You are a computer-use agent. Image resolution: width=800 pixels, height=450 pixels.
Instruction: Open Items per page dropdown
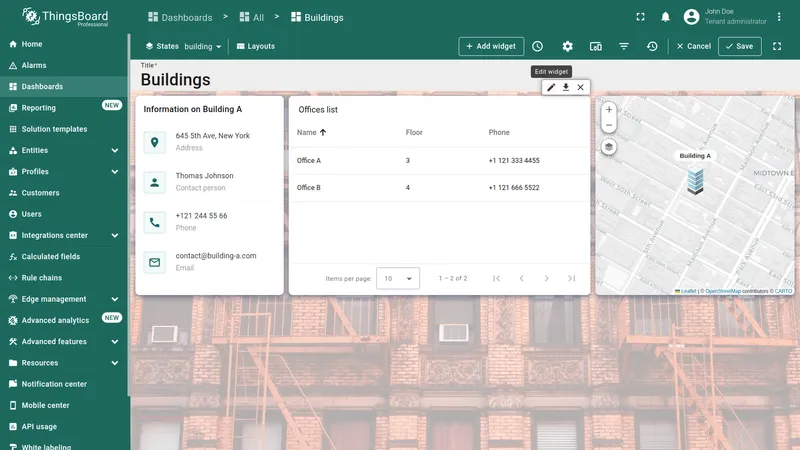[x=398, y=278]
